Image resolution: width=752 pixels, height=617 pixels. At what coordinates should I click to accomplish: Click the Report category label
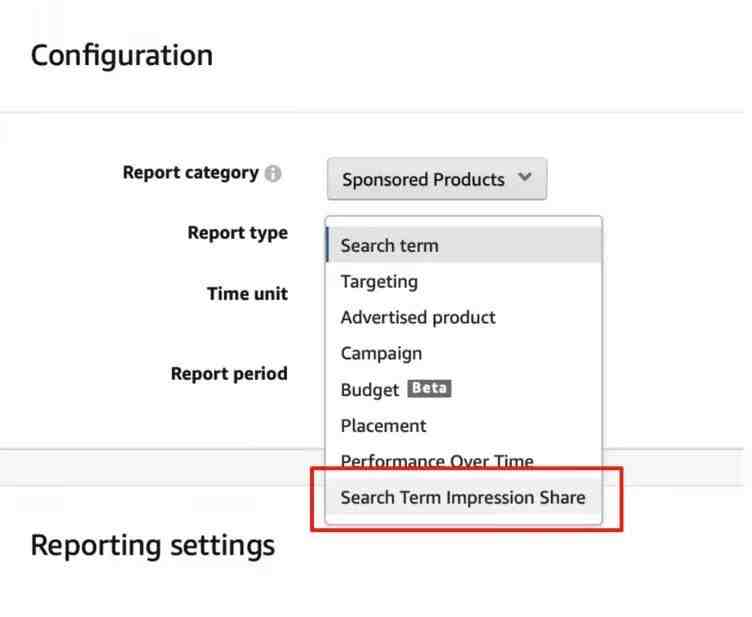pos(190,173)
